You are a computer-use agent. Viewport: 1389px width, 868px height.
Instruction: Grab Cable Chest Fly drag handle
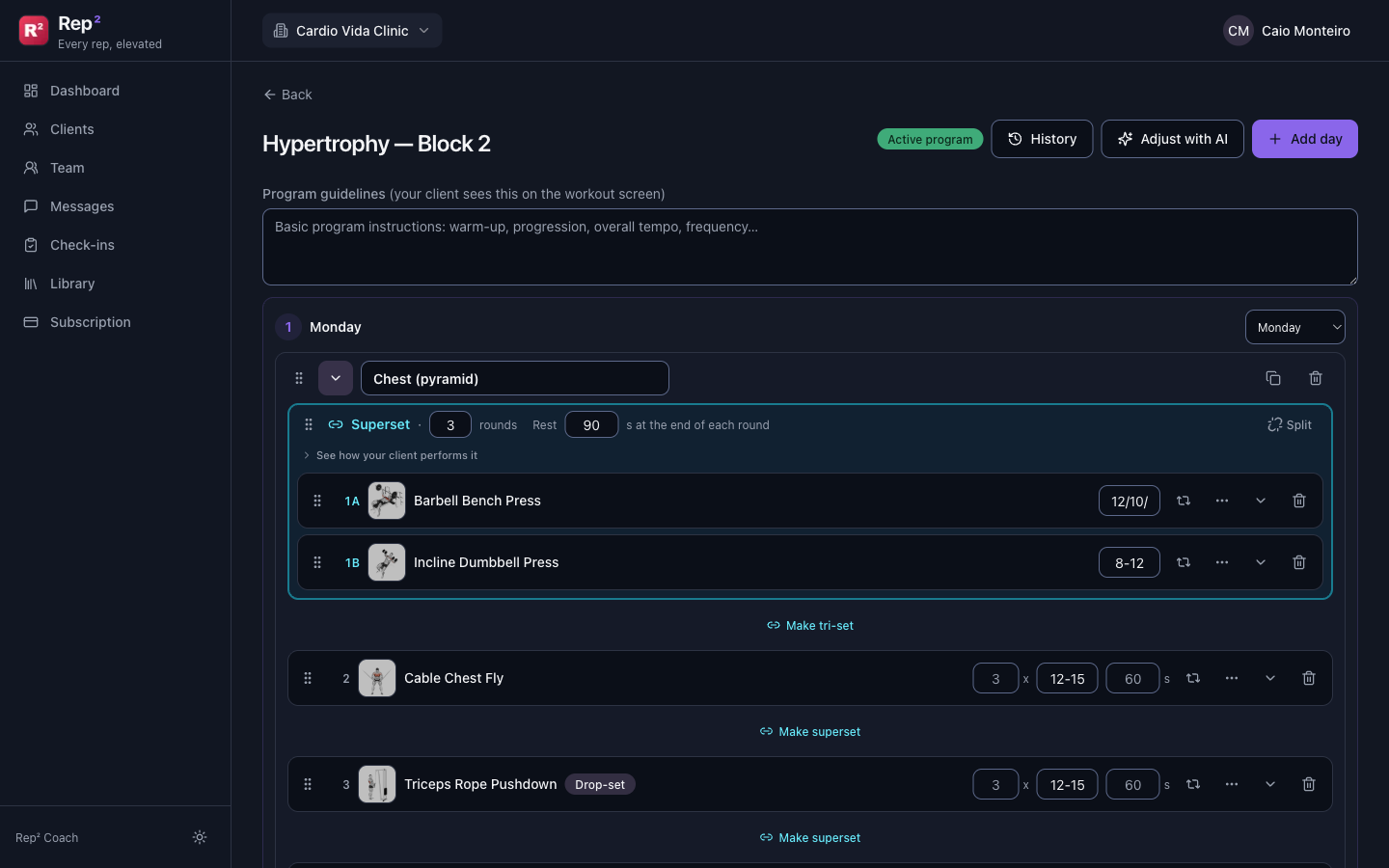[x=308, y=678]
